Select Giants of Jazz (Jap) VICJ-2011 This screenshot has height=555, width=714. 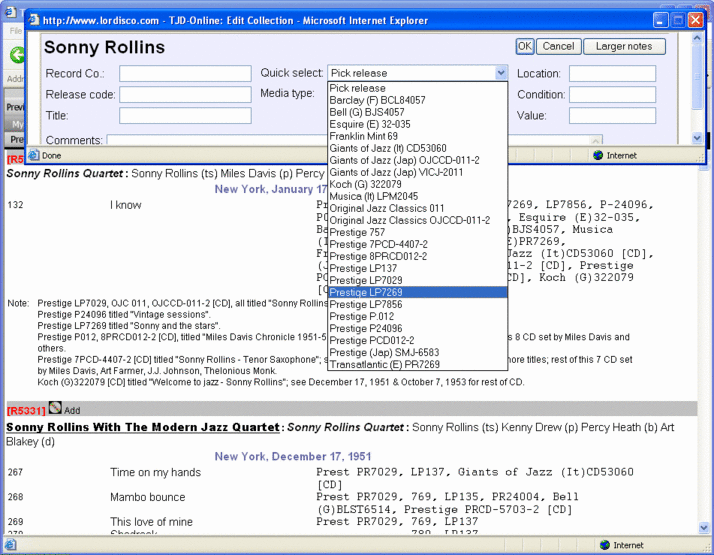418,172
